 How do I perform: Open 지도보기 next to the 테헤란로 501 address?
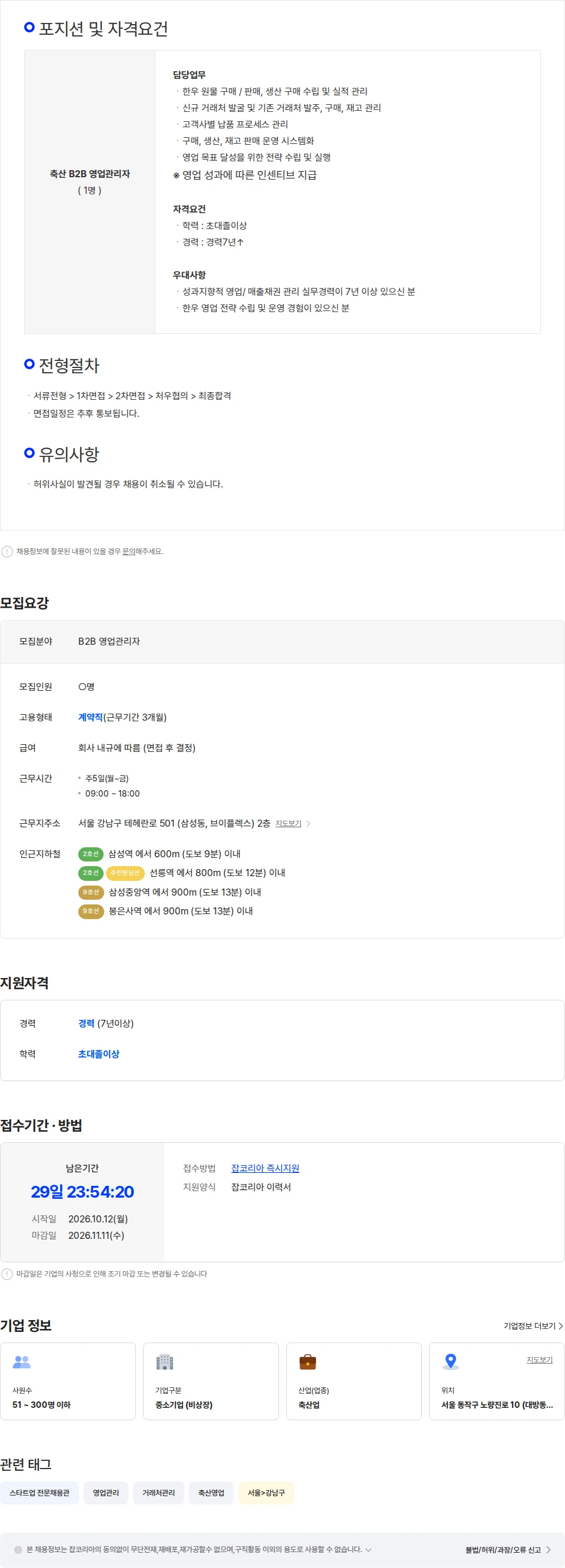pos(288,824)
